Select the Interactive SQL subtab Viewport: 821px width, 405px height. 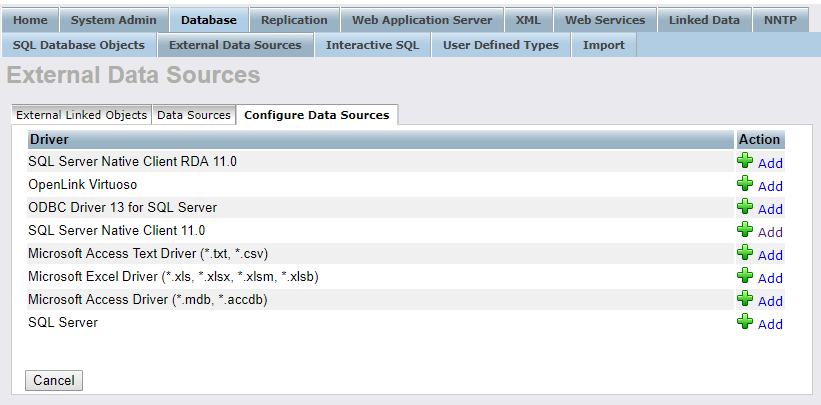point(372,45)
